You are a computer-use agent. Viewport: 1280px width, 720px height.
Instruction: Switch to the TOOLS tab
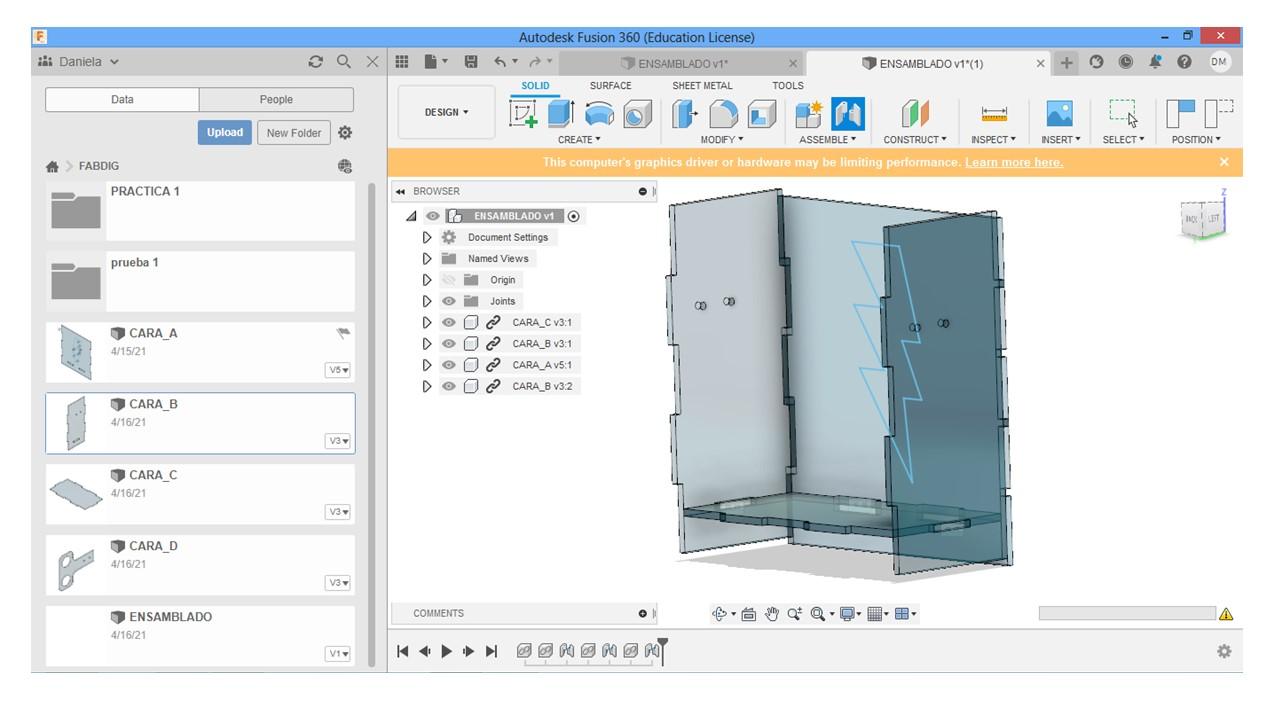788,86
